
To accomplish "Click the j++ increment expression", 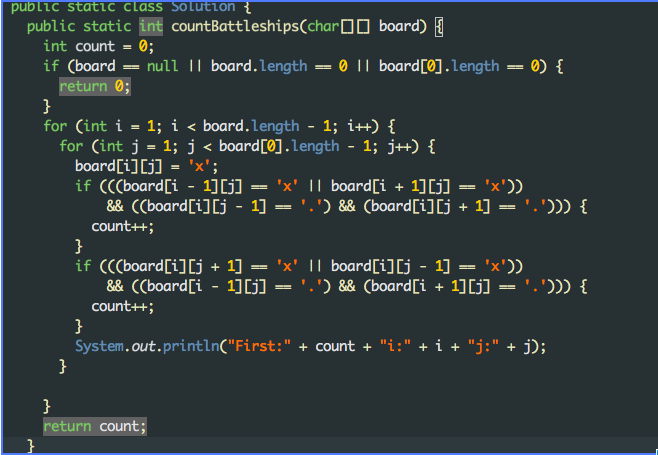I will point(402,146).
